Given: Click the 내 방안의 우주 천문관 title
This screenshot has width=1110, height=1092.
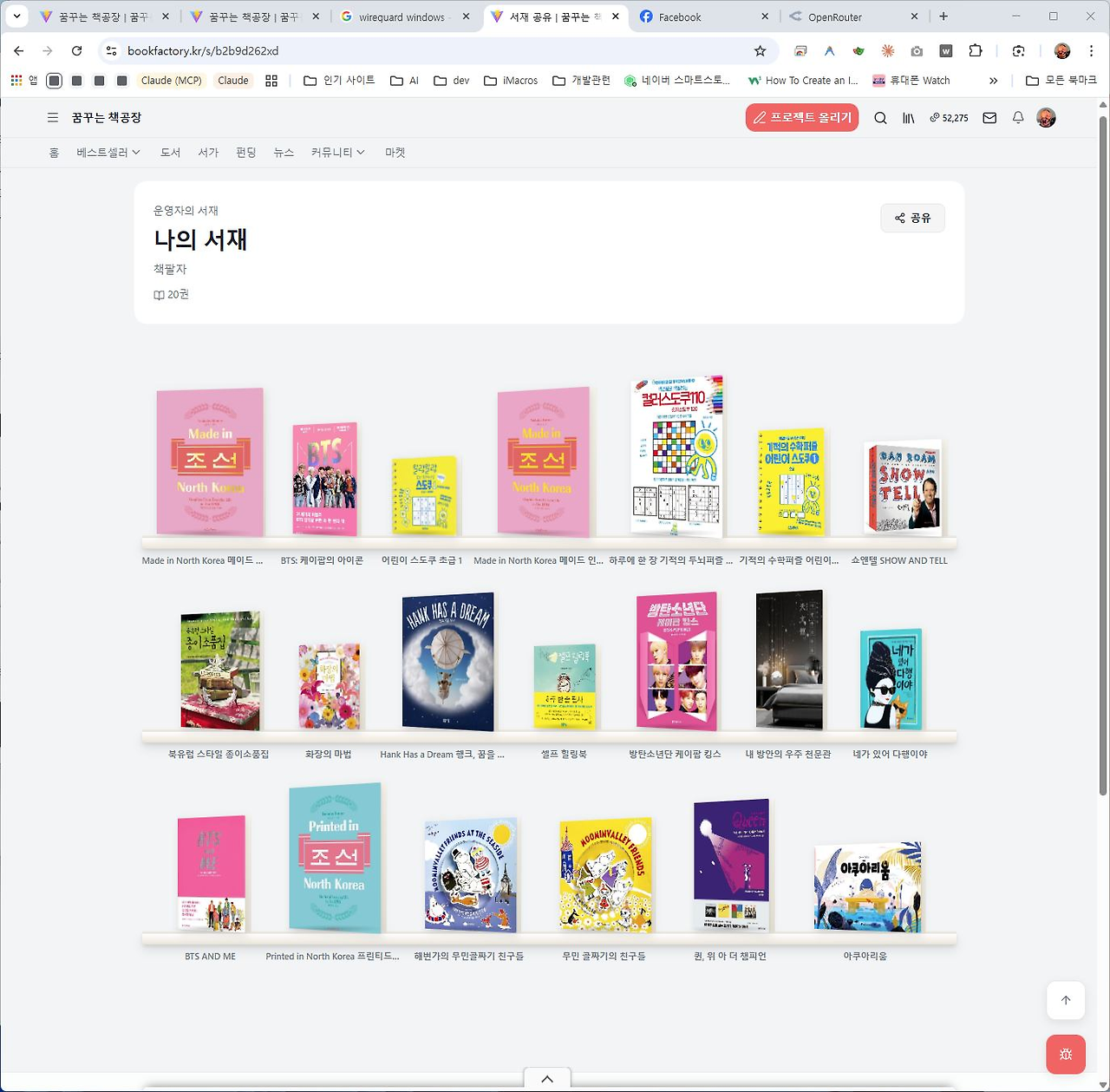Looking at the screenshot, I should pyautogui.click(x=788, y=755).
